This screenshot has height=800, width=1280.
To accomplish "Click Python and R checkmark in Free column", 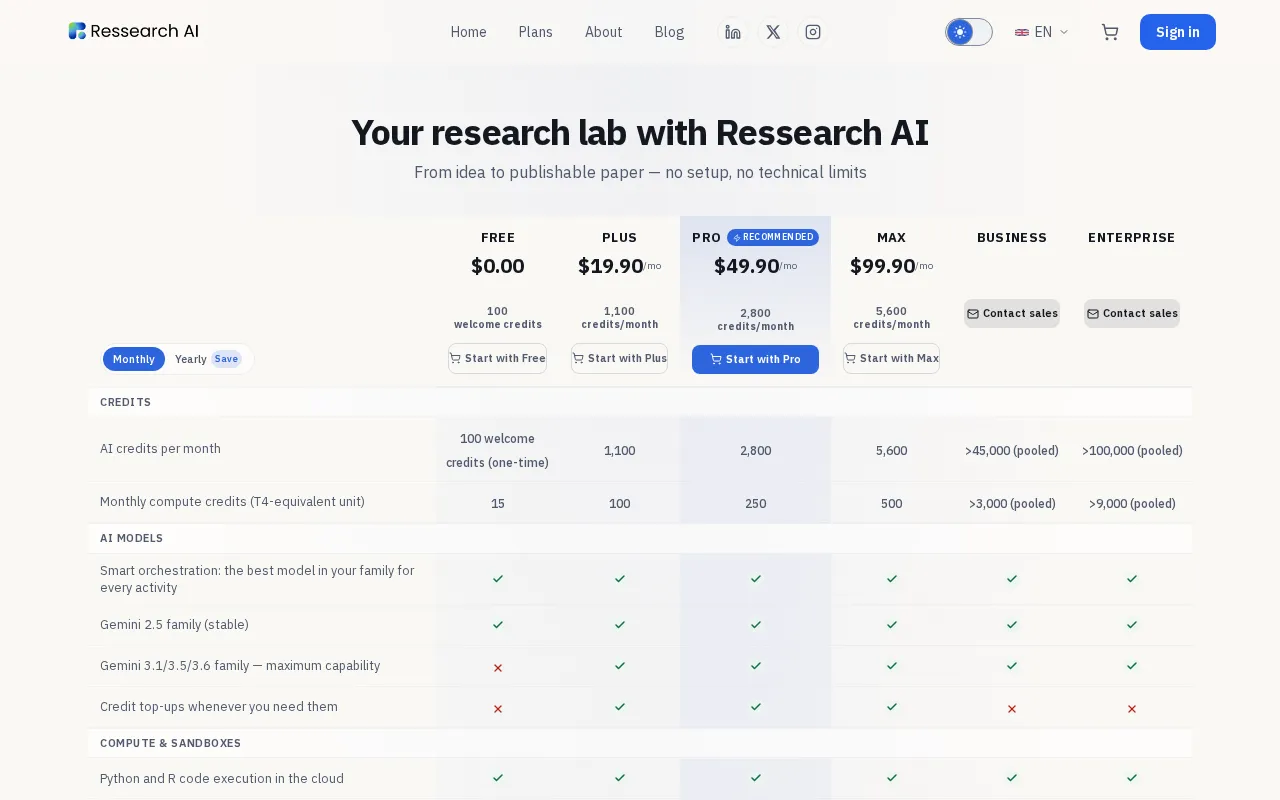I will tap(498, 778).
